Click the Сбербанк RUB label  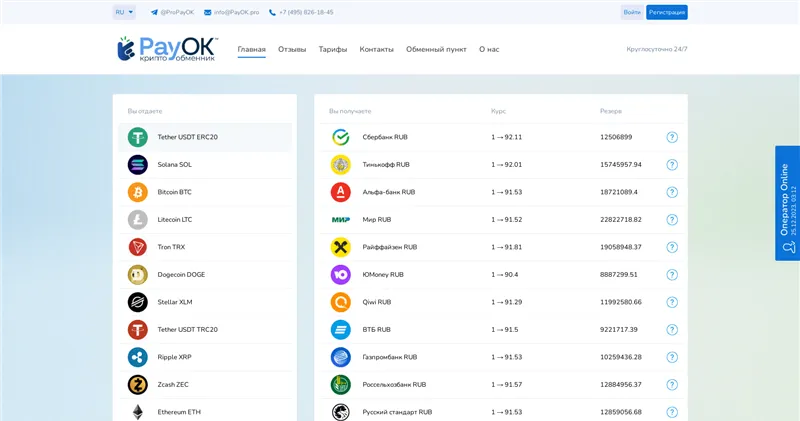(x=385, y=137)
